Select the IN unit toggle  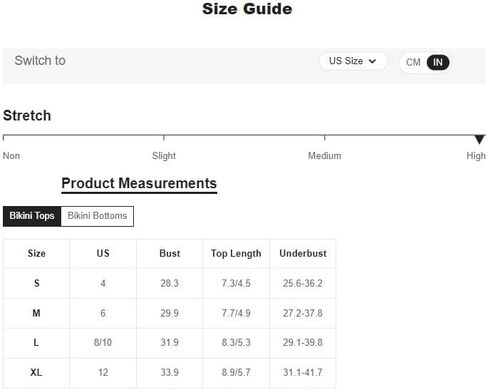click(438, 62)
